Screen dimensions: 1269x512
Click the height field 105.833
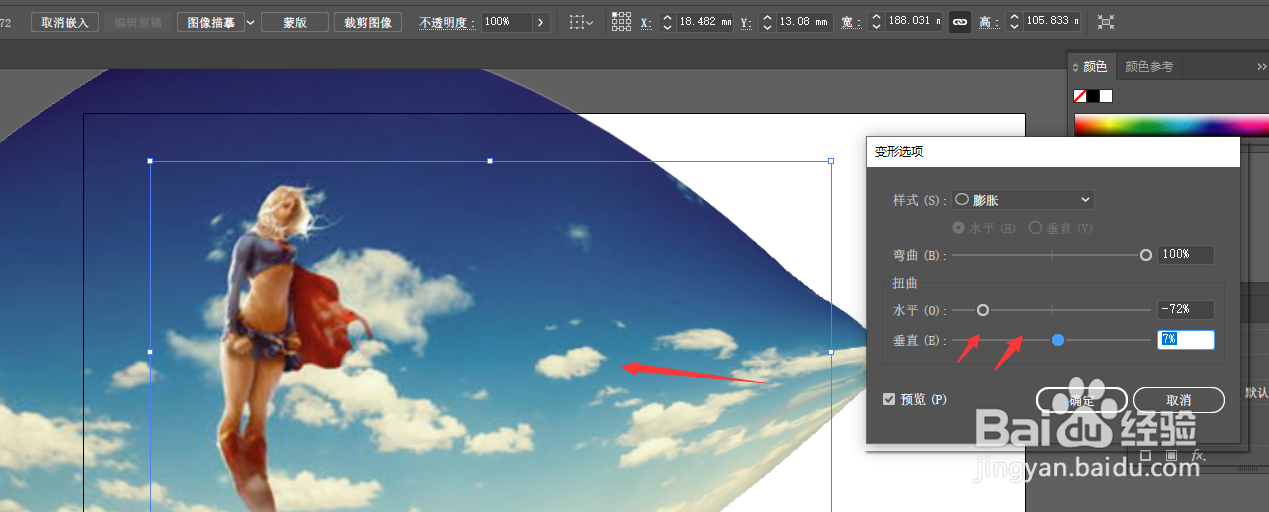[x=1052, y=22]
